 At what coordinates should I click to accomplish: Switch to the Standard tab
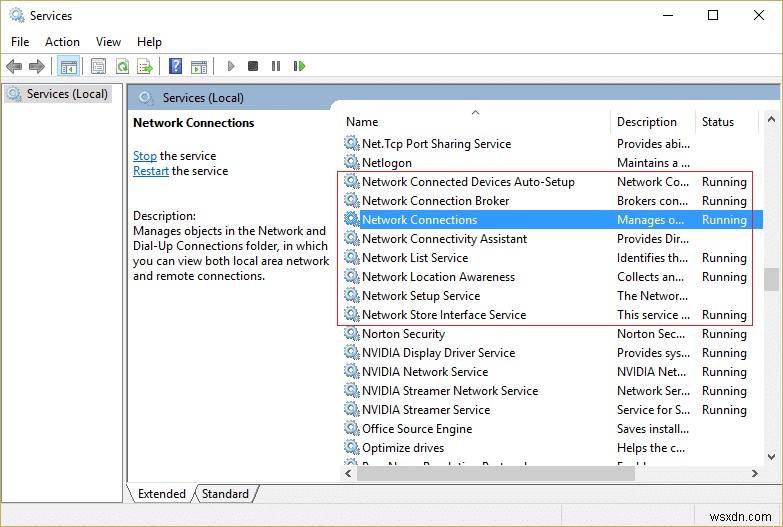pos(225,494)
